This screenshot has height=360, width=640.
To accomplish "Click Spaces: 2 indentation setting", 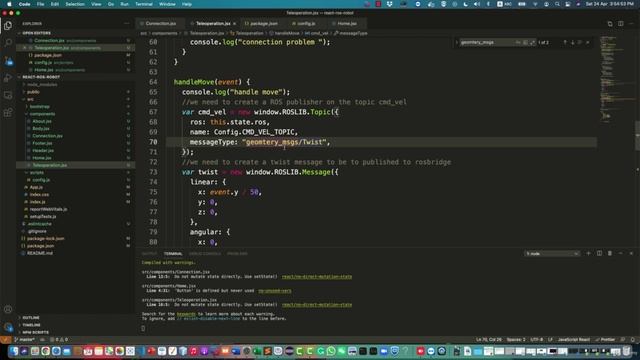I will [x=516, y=340].
